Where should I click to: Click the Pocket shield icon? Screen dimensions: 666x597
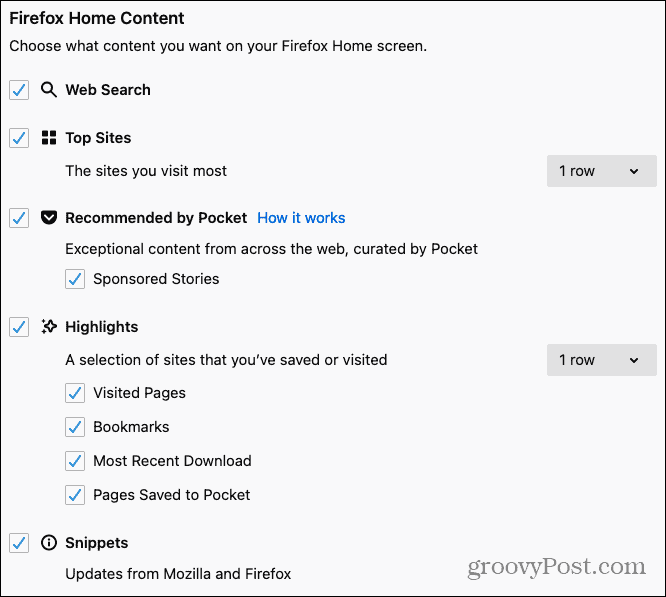pyautogui.click(x=49, y=218)
